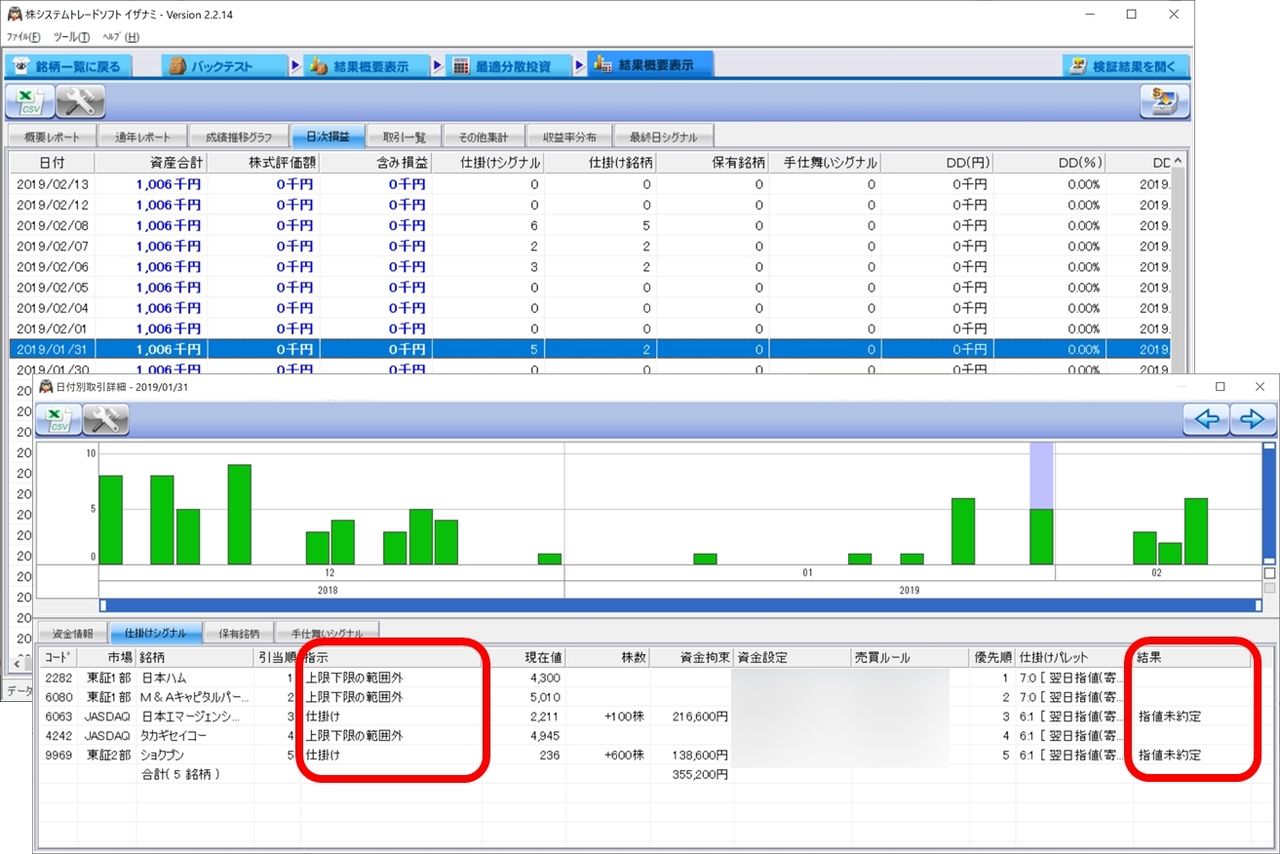
Task: Sort main table by 含み損益 column header
Action: (375, 163)
